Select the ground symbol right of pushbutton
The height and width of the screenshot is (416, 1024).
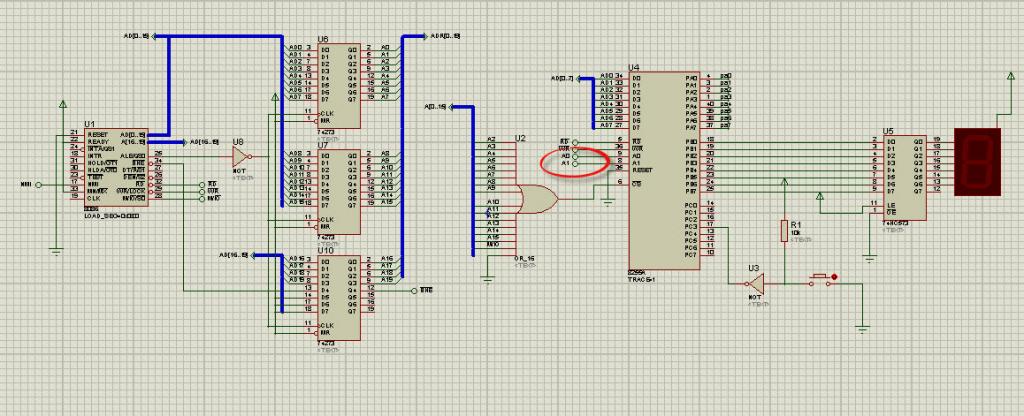(x=863, y=329)
